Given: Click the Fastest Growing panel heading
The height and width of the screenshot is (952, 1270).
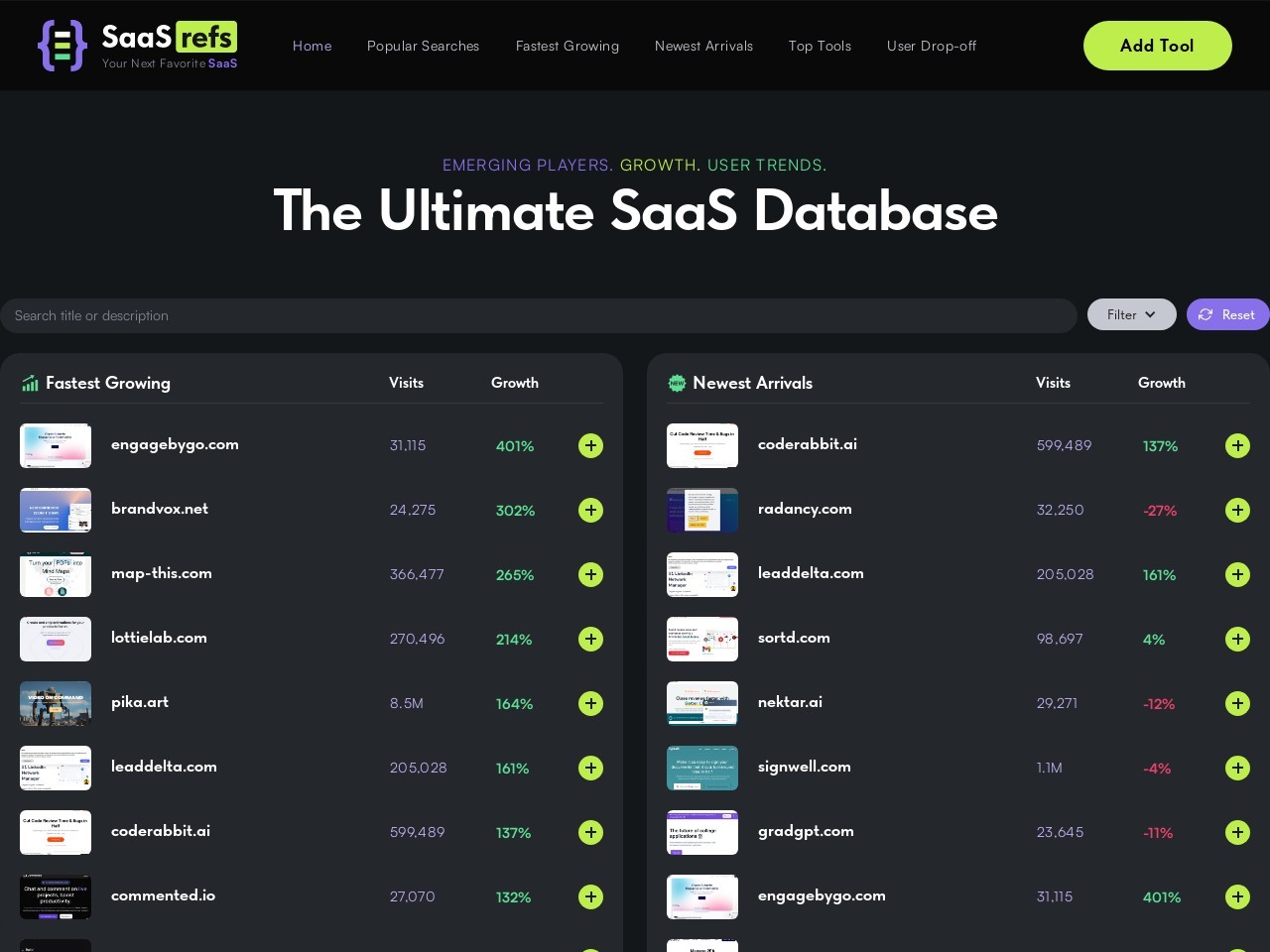Looking at the screenshot, I should coord(108,383).
